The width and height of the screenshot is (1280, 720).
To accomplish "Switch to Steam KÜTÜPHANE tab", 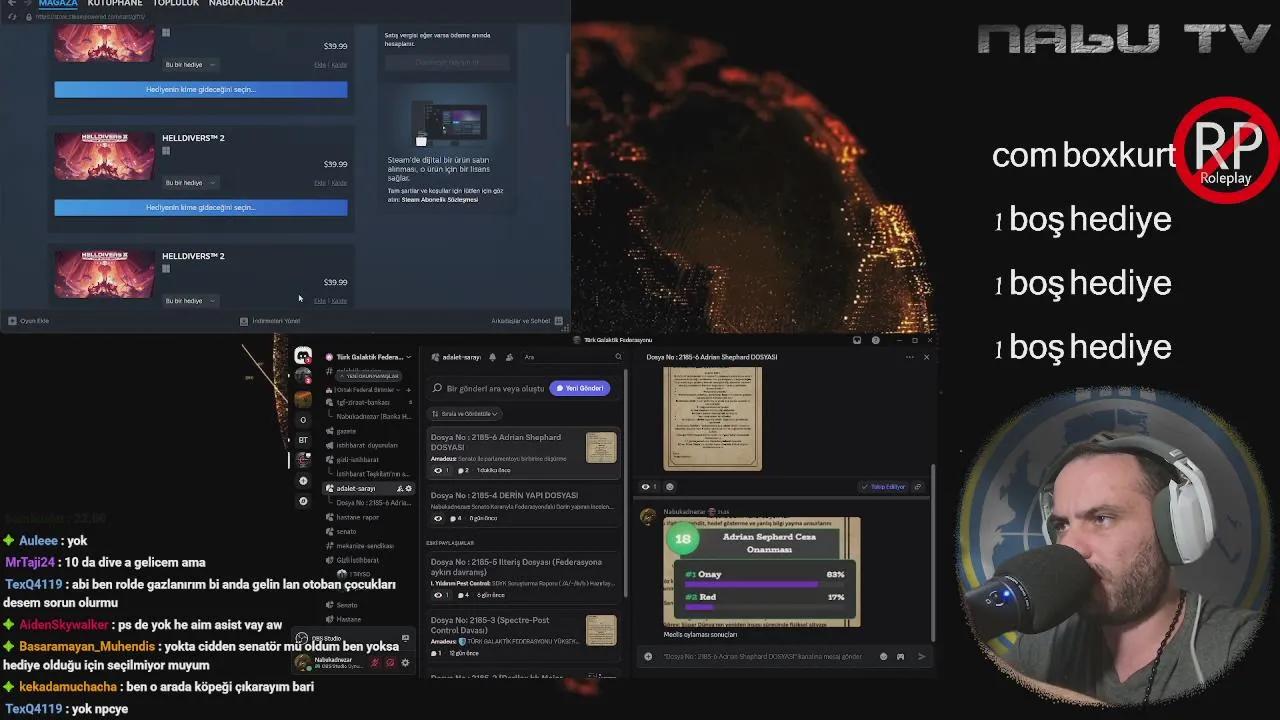I will coord(115,4).
